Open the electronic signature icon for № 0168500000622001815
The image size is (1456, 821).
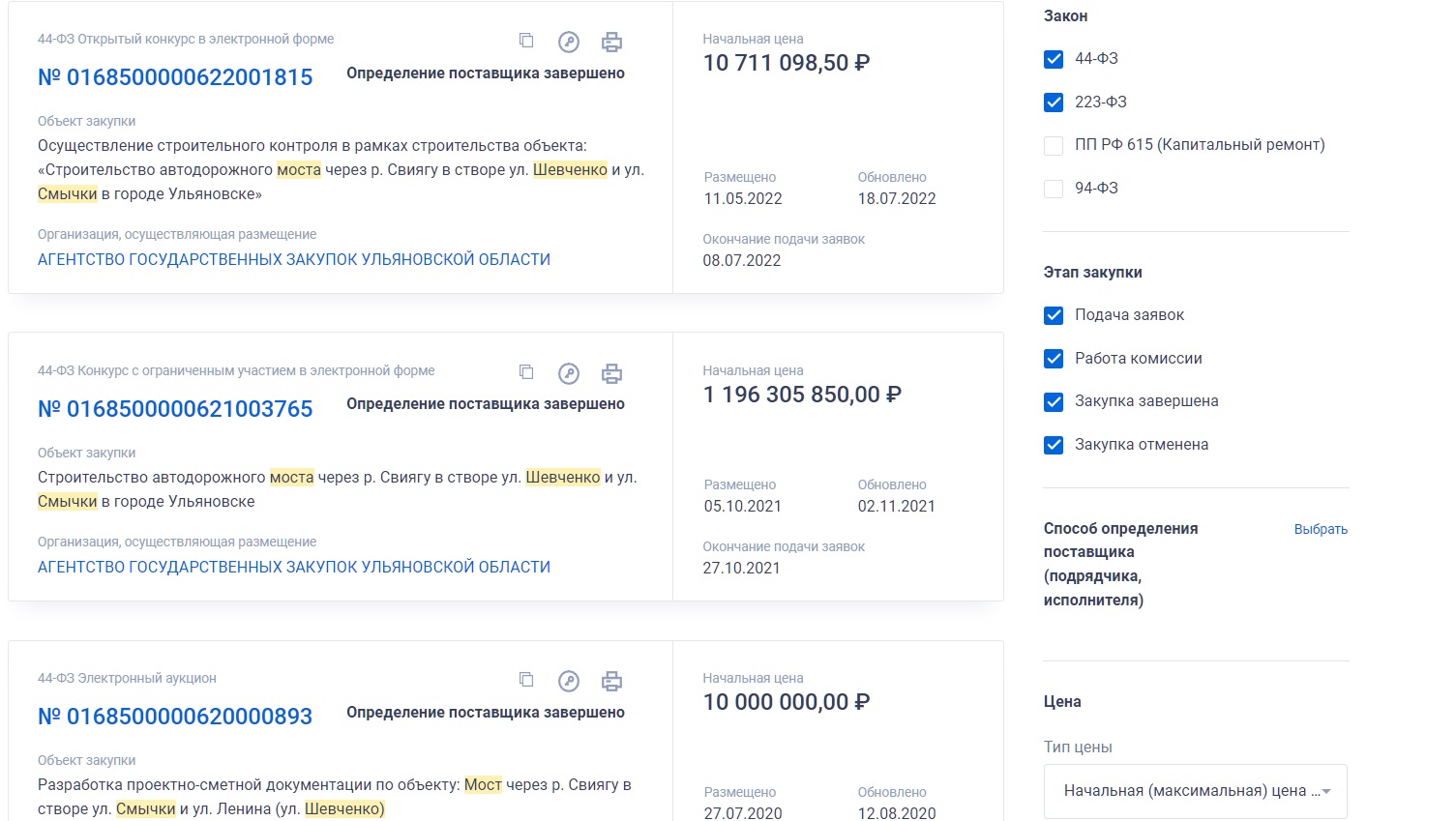pos(569,42)
